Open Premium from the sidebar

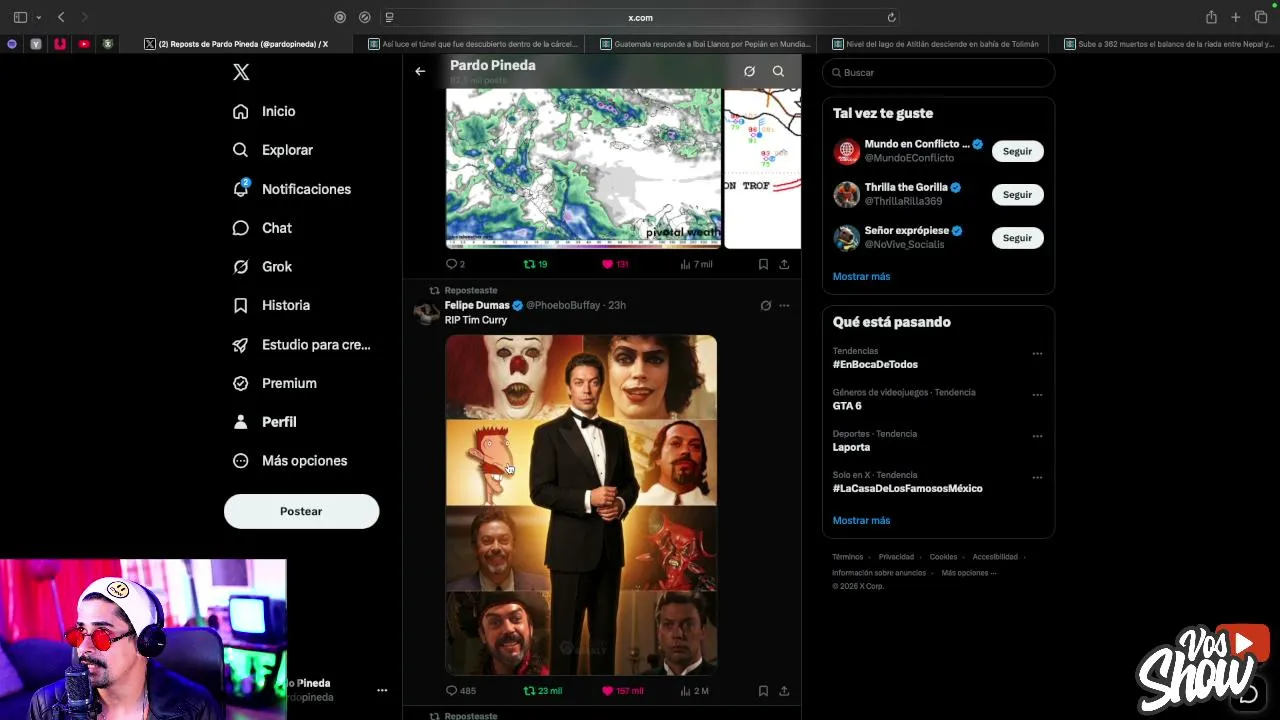[x=275, y=383]
